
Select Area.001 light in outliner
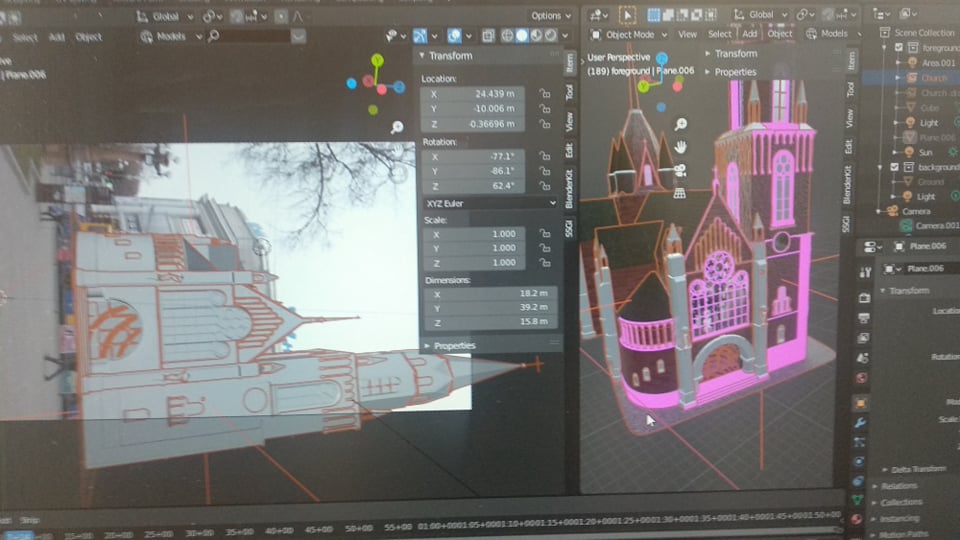937,62
